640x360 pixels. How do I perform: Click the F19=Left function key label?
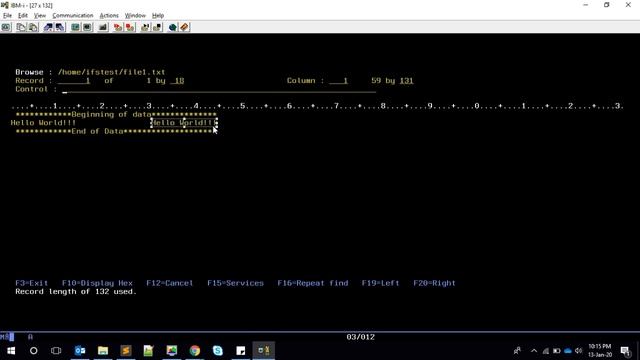[x=380, y=283]
